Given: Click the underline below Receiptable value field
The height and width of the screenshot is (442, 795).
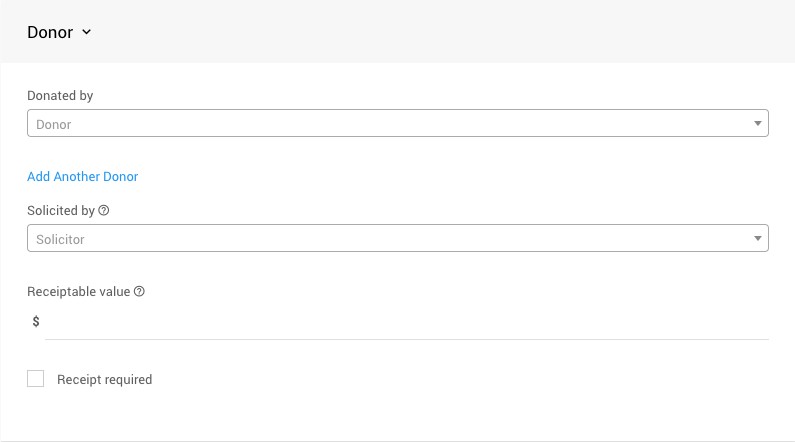Looking at the screenshot, I should [x=405, y=339].
